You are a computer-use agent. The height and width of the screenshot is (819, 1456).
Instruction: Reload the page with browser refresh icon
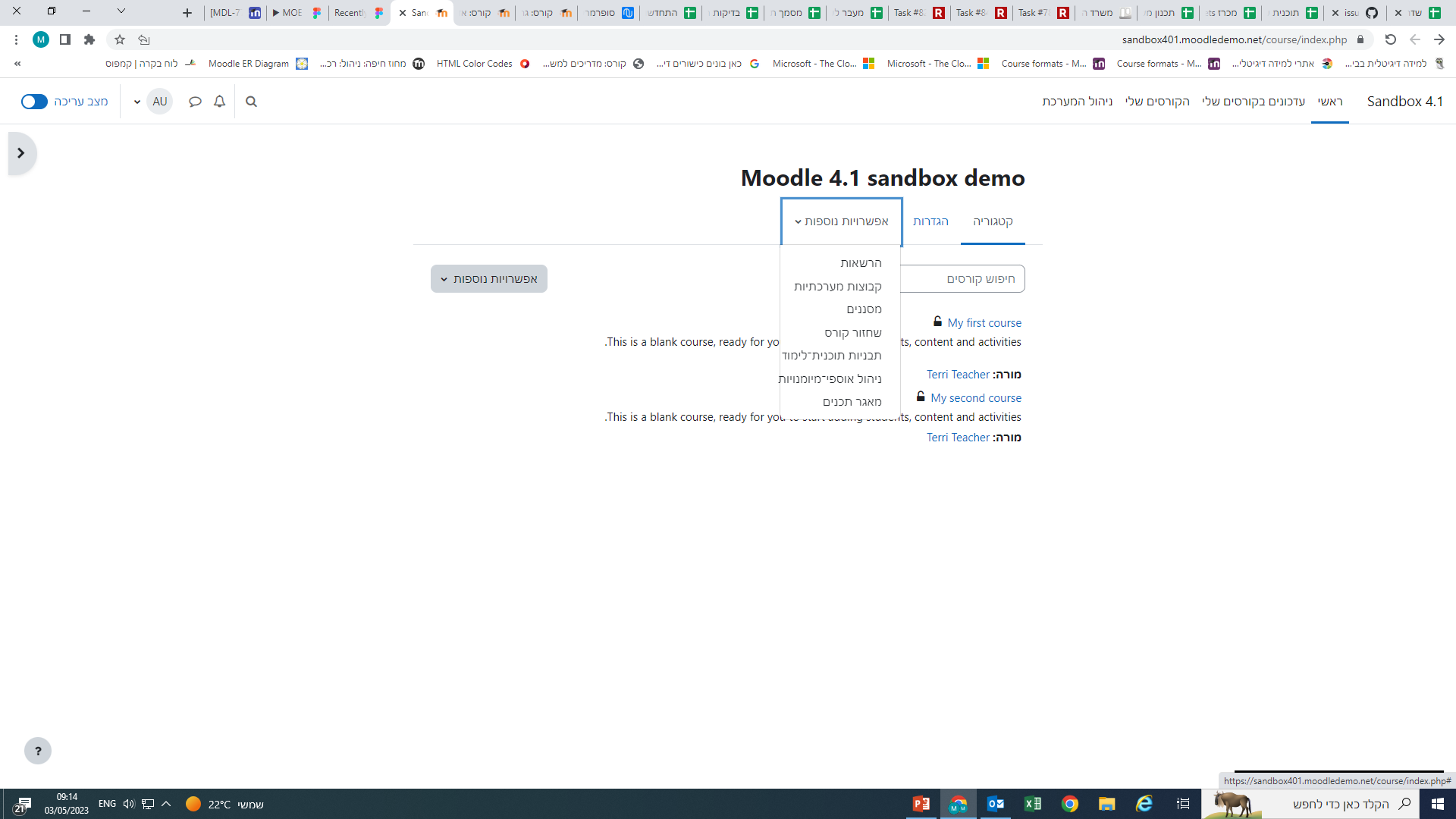coord(1390,39)
